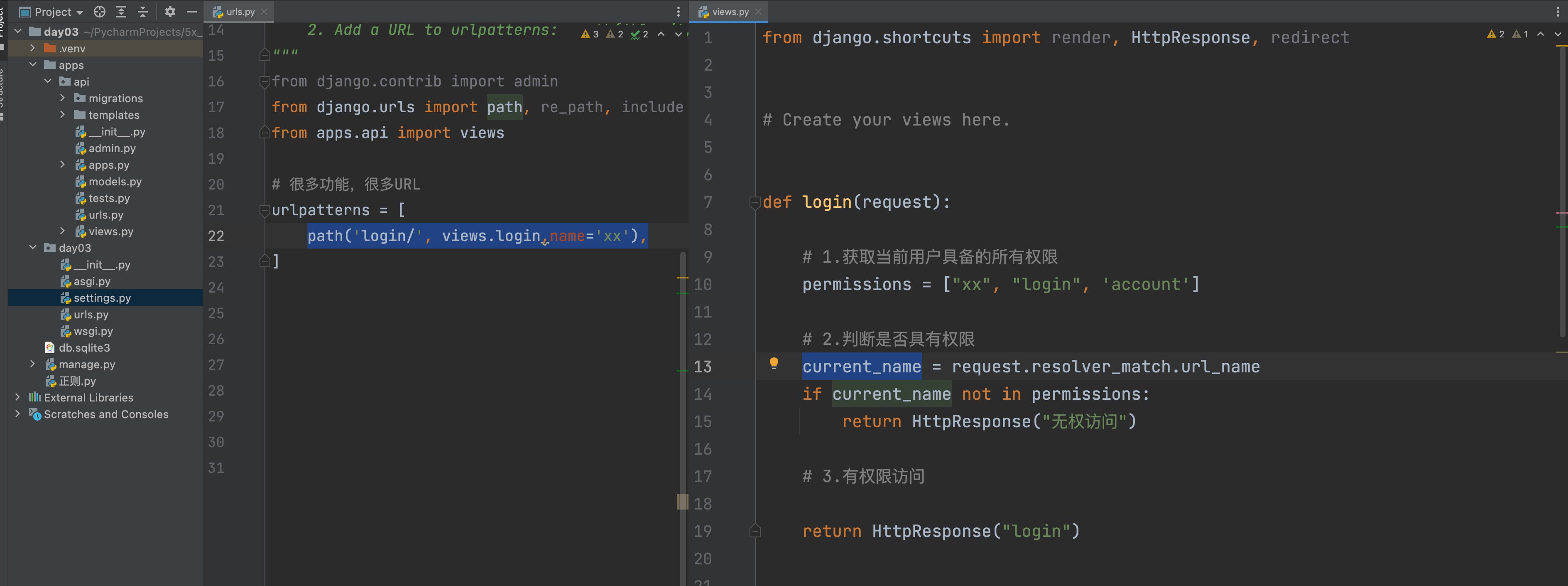The width and height of the screenshot is (1568, 586).
Task: Click the settings gear icon in Project panel
Action: (x=168, y=10)
